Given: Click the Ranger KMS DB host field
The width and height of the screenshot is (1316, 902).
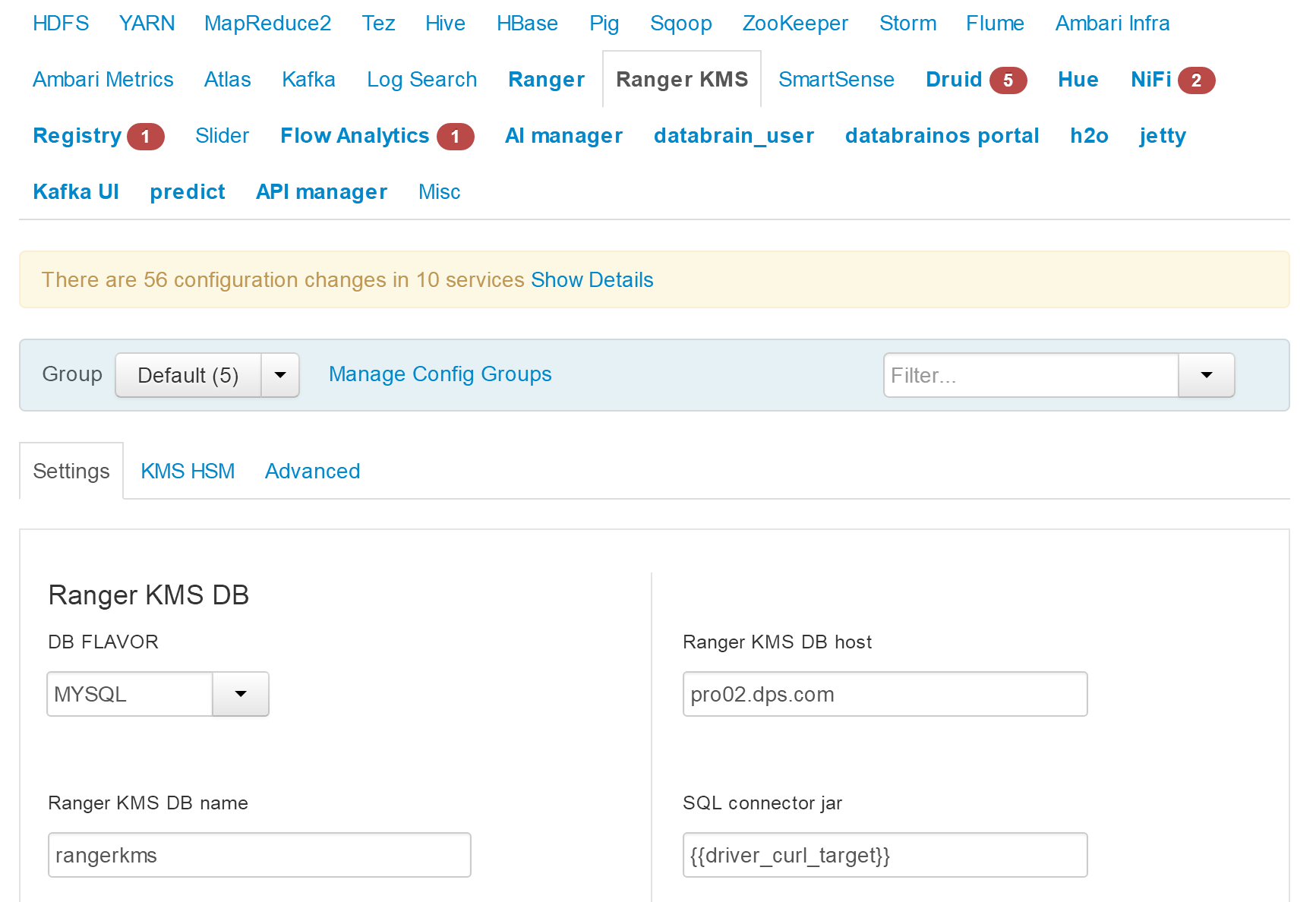Looking at the screenshot, I should (x=885, y=694).
